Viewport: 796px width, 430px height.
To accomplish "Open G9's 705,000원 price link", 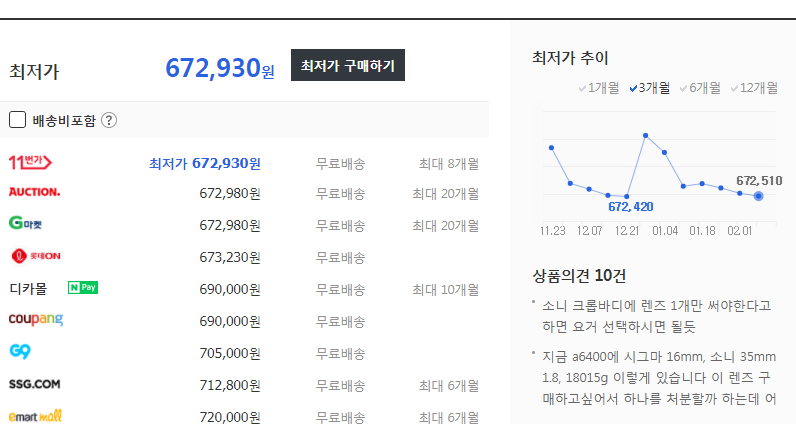I will tap(230, 353).
